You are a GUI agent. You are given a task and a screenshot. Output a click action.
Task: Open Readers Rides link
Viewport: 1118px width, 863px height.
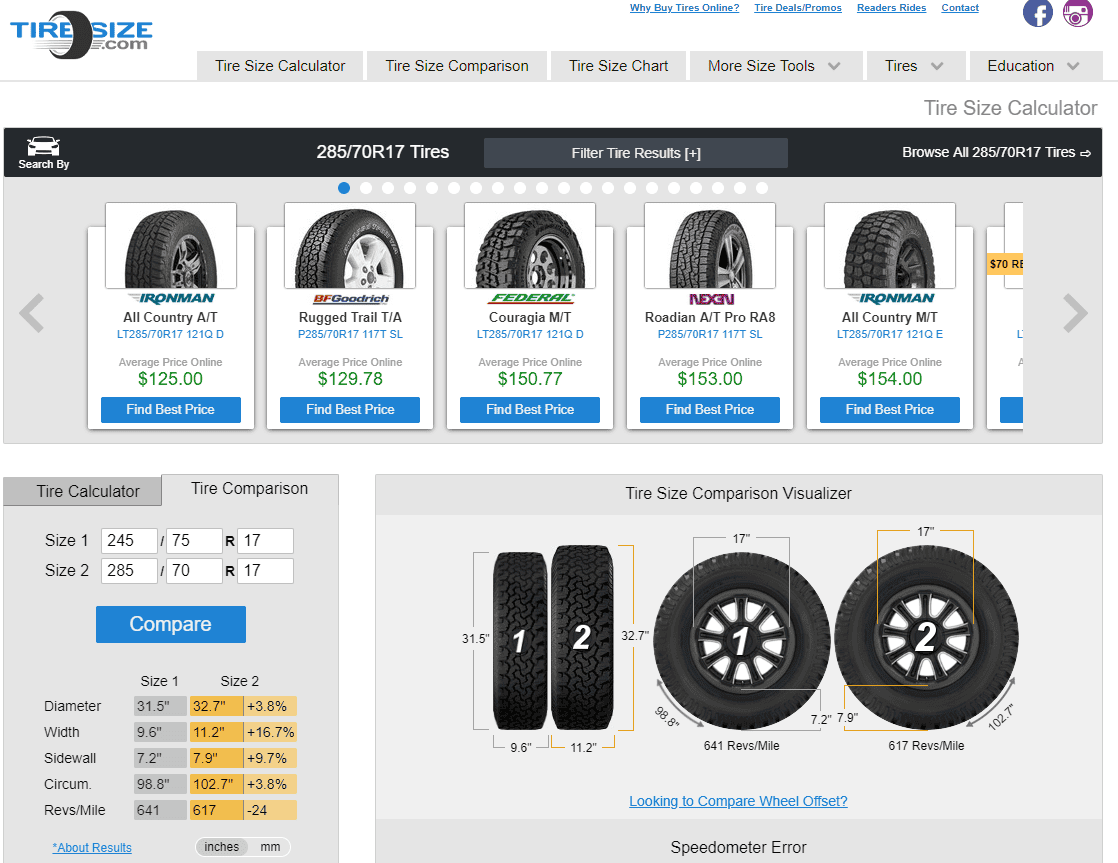click(891, 8)
